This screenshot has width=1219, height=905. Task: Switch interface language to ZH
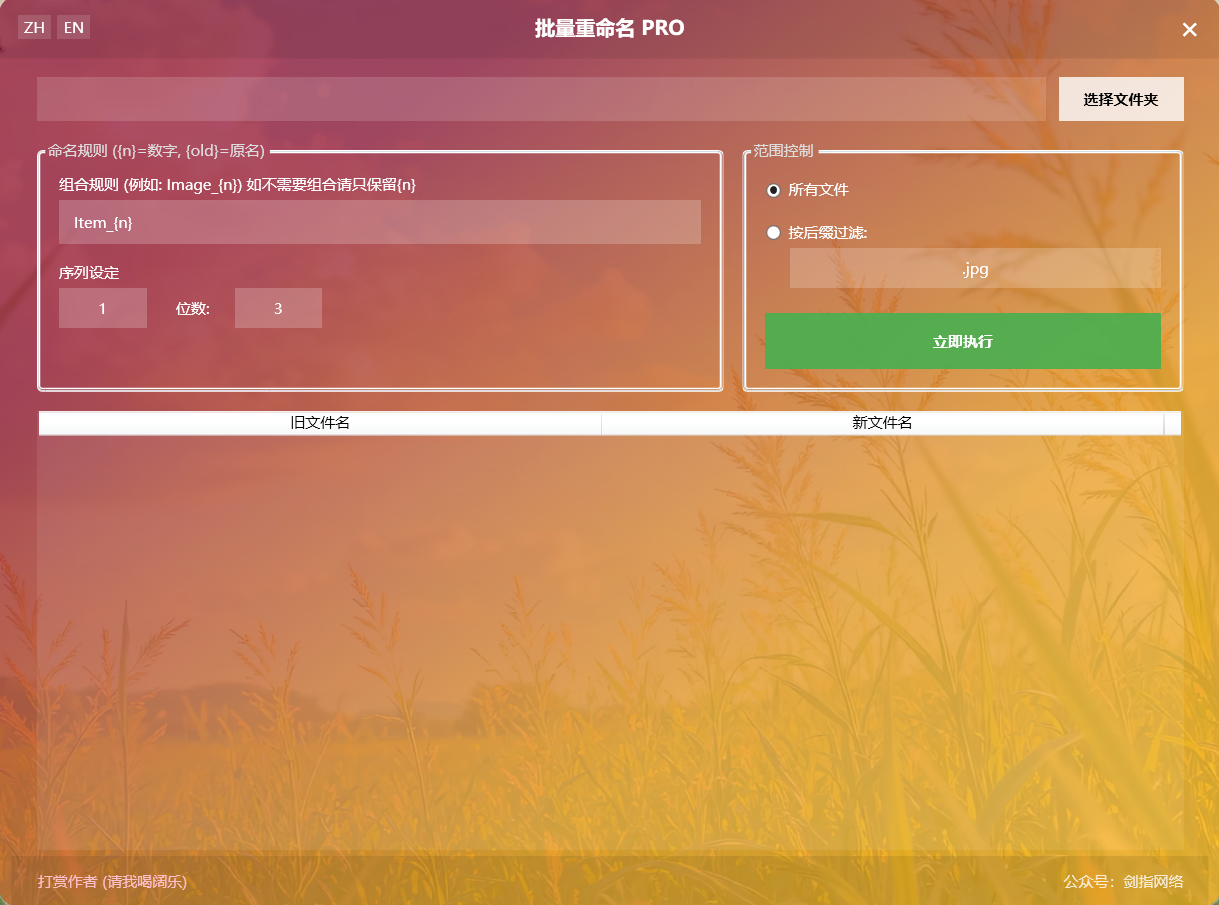click(34, 28)
